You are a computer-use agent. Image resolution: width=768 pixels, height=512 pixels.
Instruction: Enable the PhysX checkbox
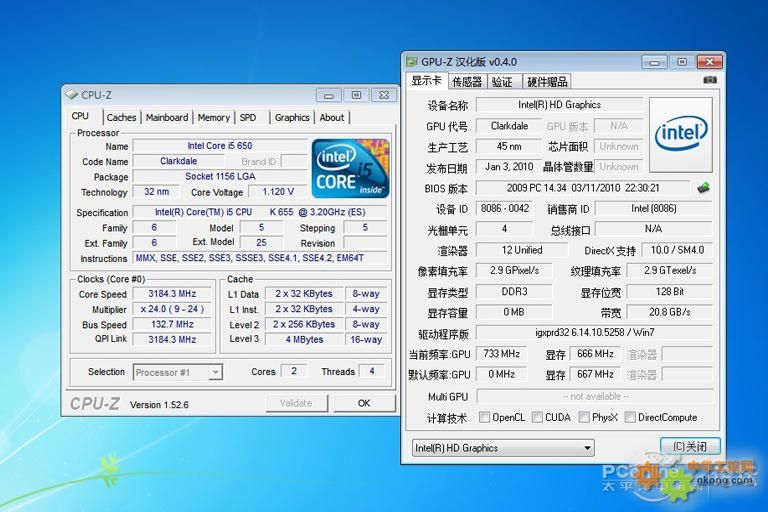[x=584, y=417]
